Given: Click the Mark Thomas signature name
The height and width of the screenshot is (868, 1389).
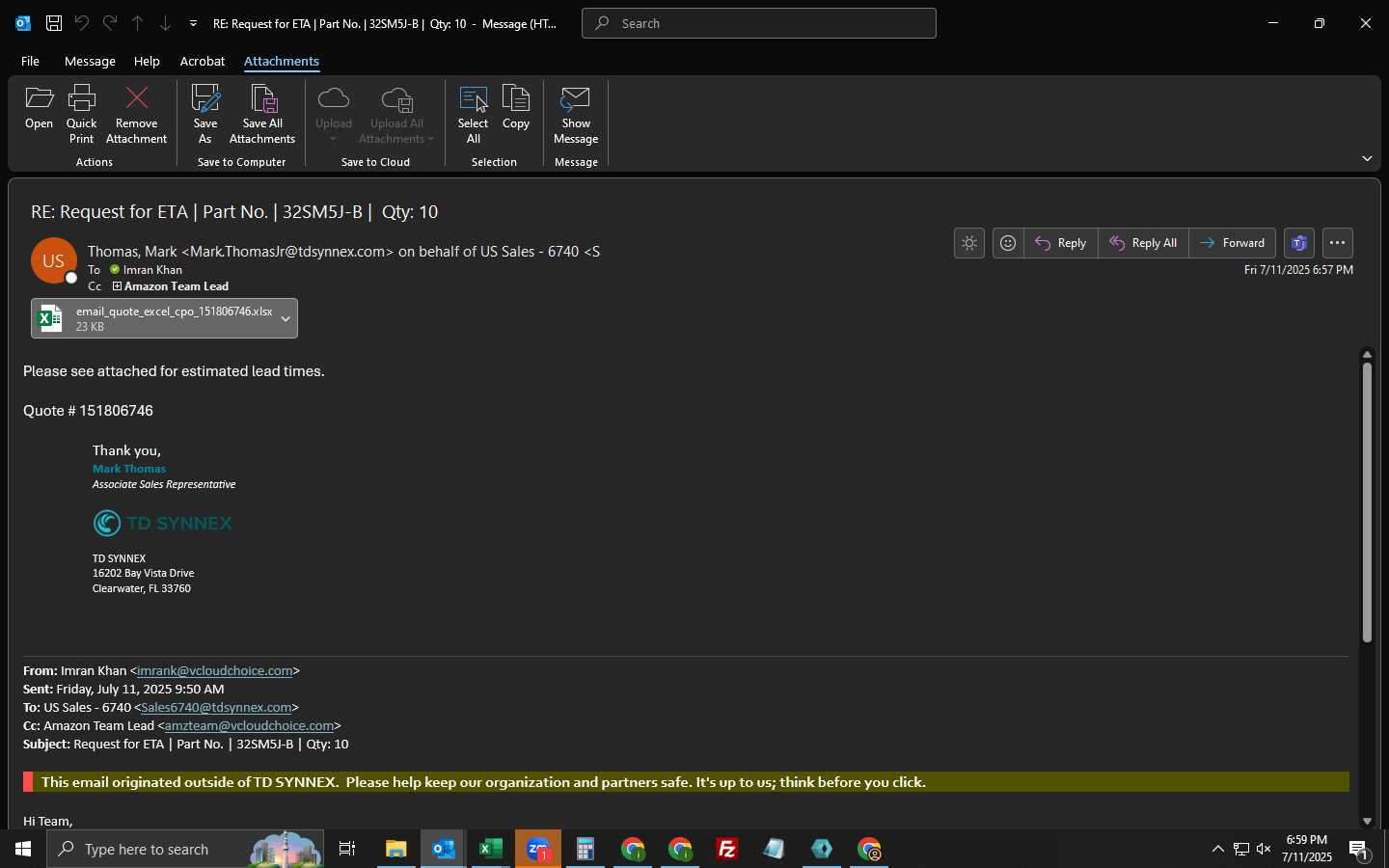Looking at the screenshot, I should click(x=129, y=469).
